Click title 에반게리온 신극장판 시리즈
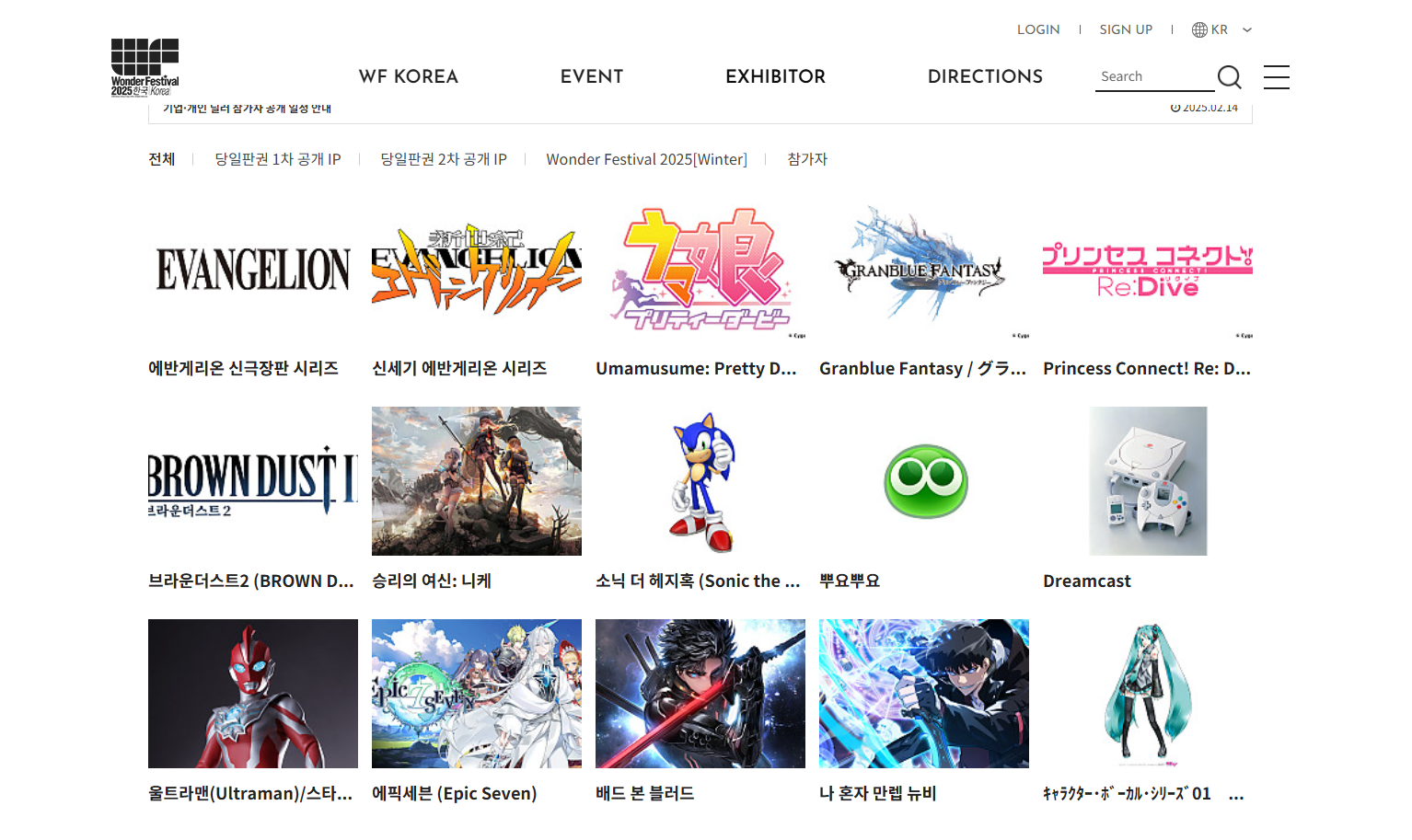This screenshot has height=840, width=1412. (244, 368)
